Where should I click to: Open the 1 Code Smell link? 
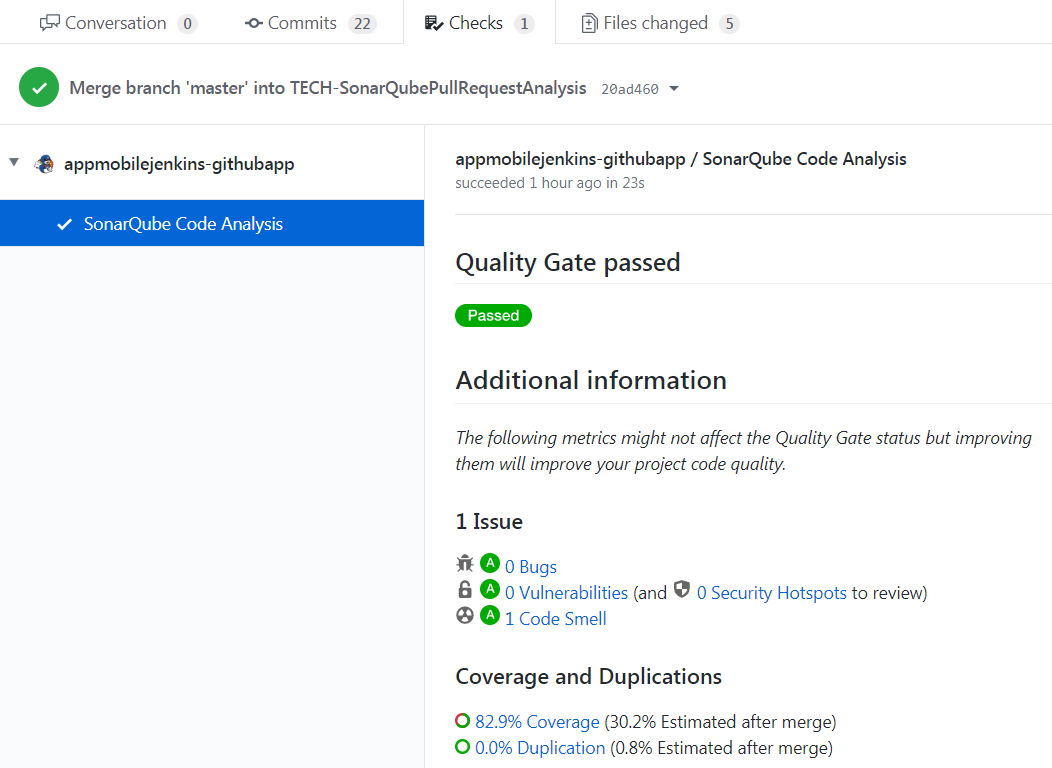(555, 618)
